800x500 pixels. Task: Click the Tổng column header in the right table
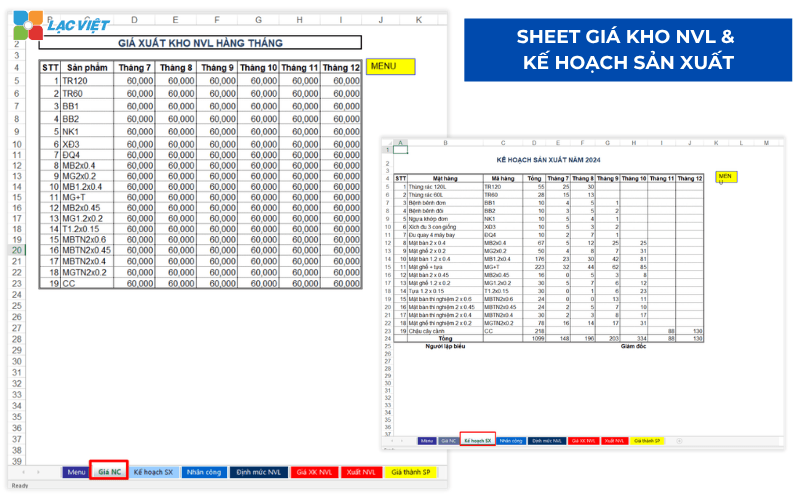[534, 179]
